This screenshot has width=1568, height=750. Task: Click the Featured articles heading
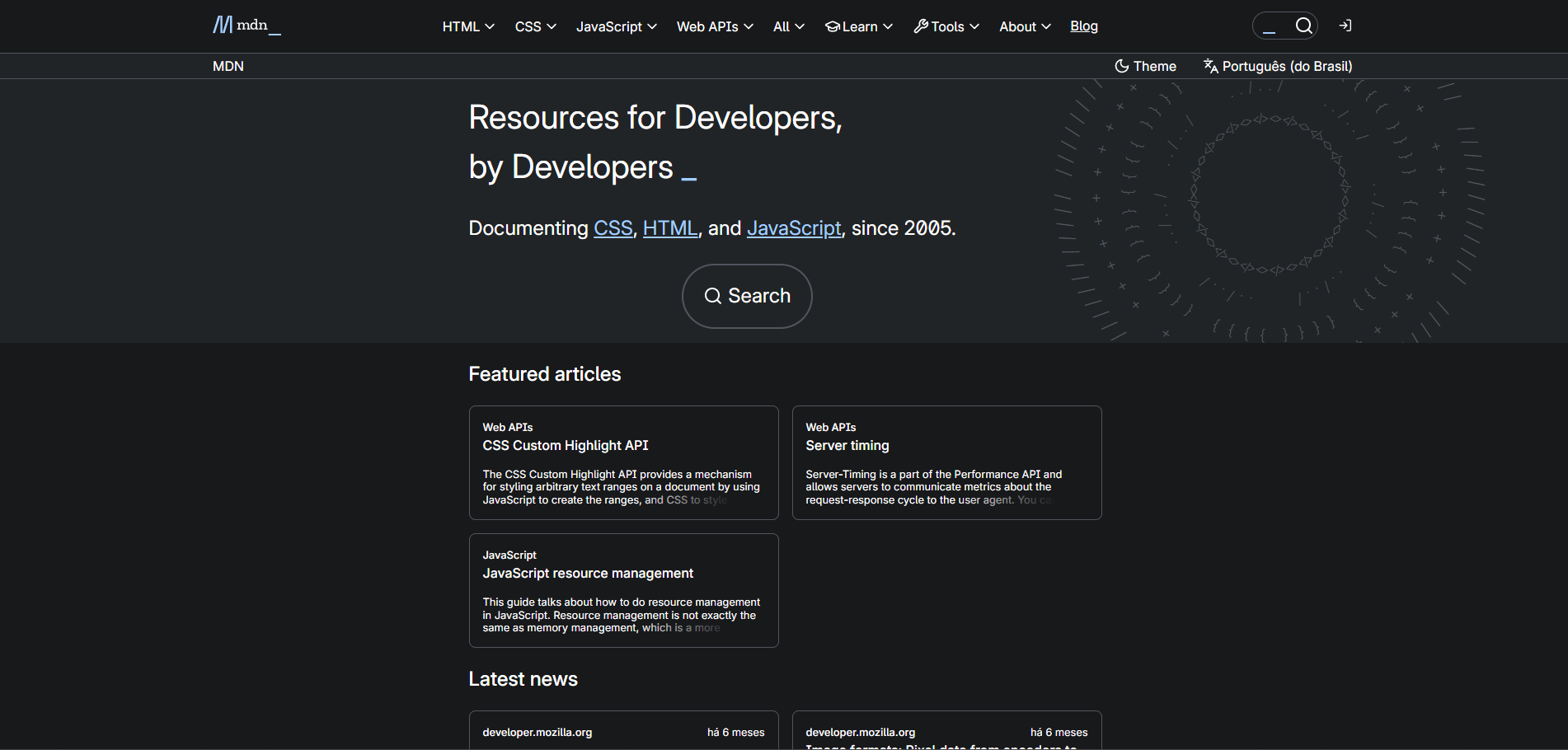[x=545, y=374]
